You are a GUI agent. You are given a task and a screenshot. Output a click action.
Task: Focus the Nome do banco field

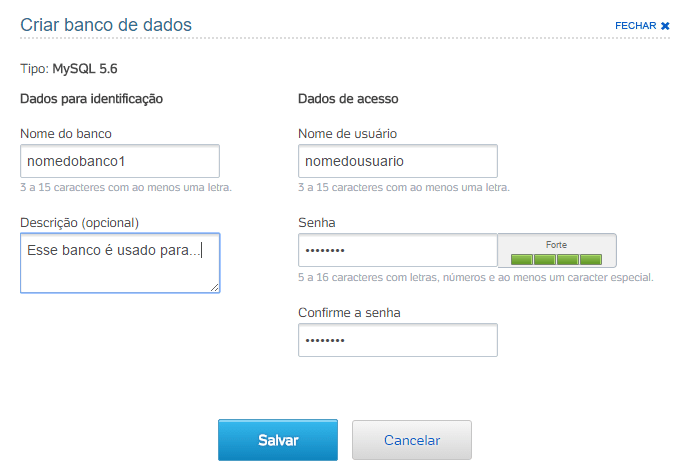(120, 161)
